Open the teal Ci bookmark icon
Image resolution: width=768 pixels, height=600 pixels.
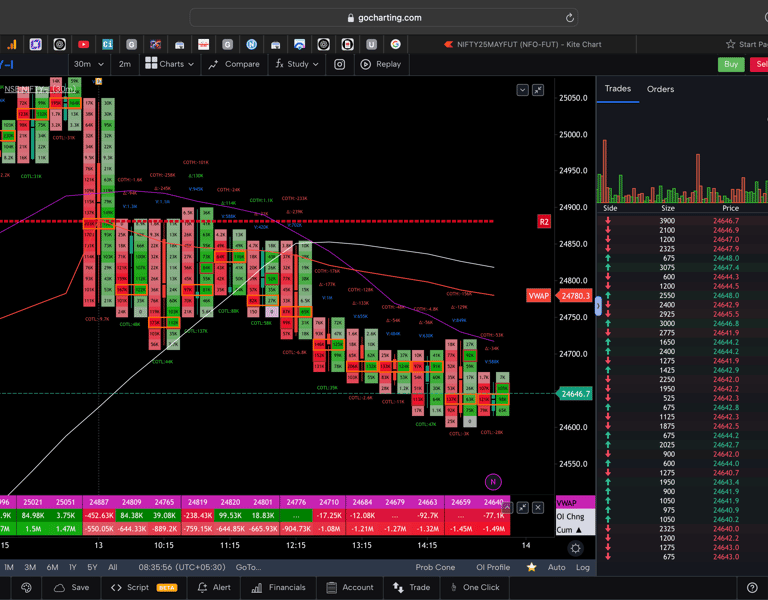click(107, 45)
